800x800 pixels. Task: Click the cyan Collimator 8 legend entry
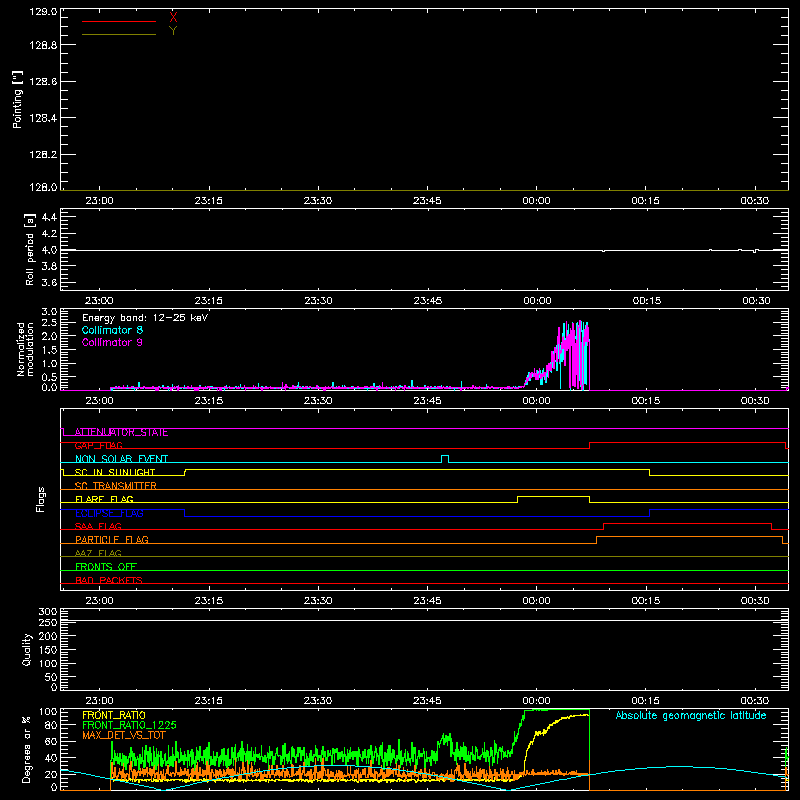point(112,330)
